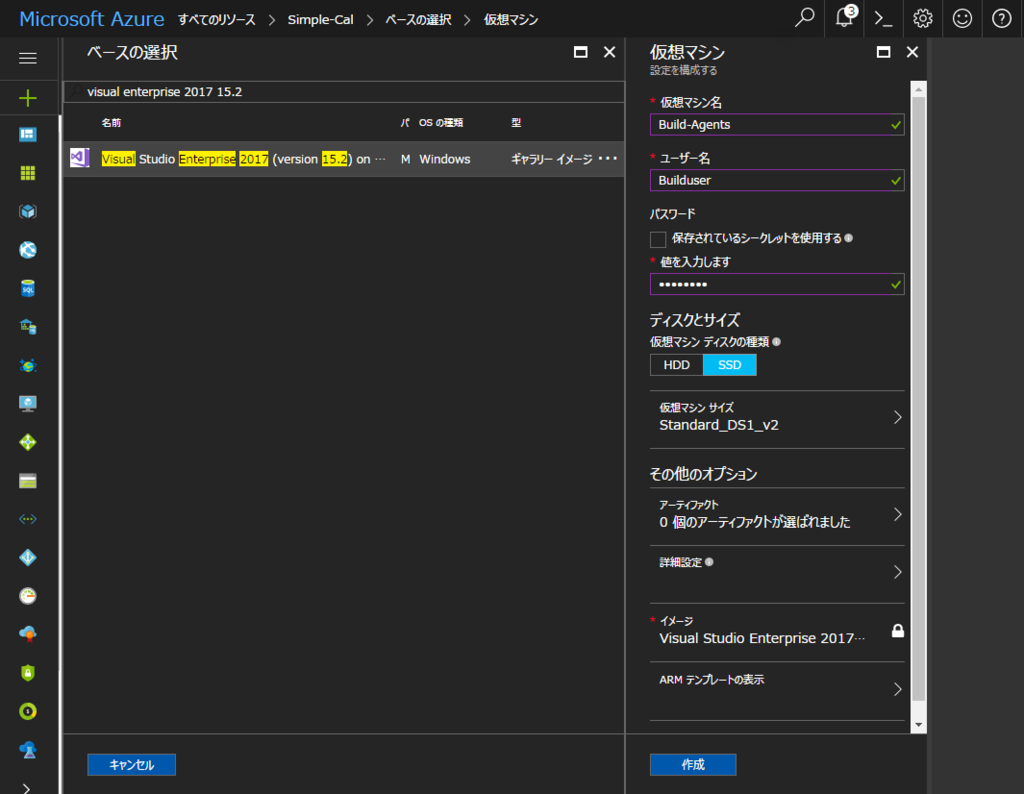Open Monitor gauge icon in sidebar
Image resolution: width=1024 pixels, height=794 pixels.
(x=27, y=596)
